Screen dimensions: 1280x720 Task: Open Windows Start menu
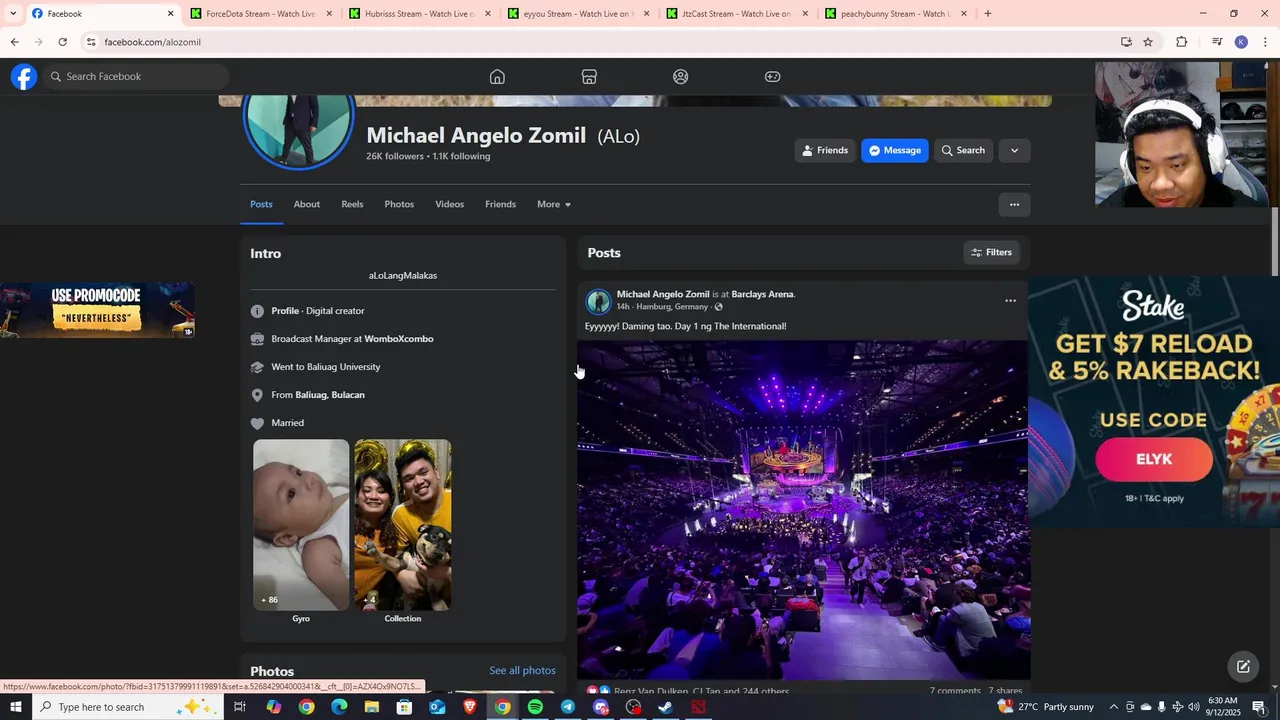coord(15,707)
